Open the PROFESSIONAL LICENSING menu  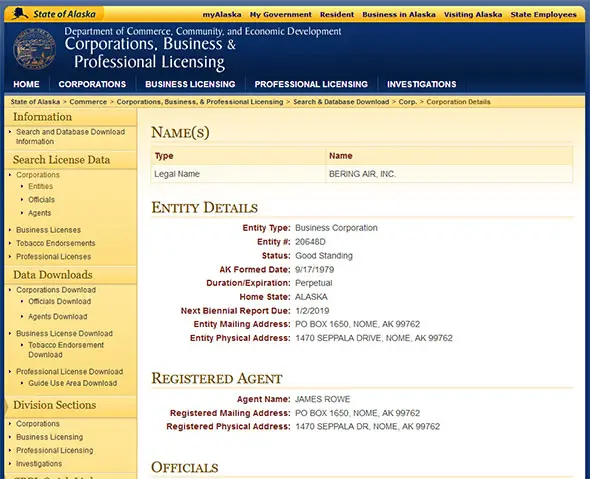[x=311, y=84]
